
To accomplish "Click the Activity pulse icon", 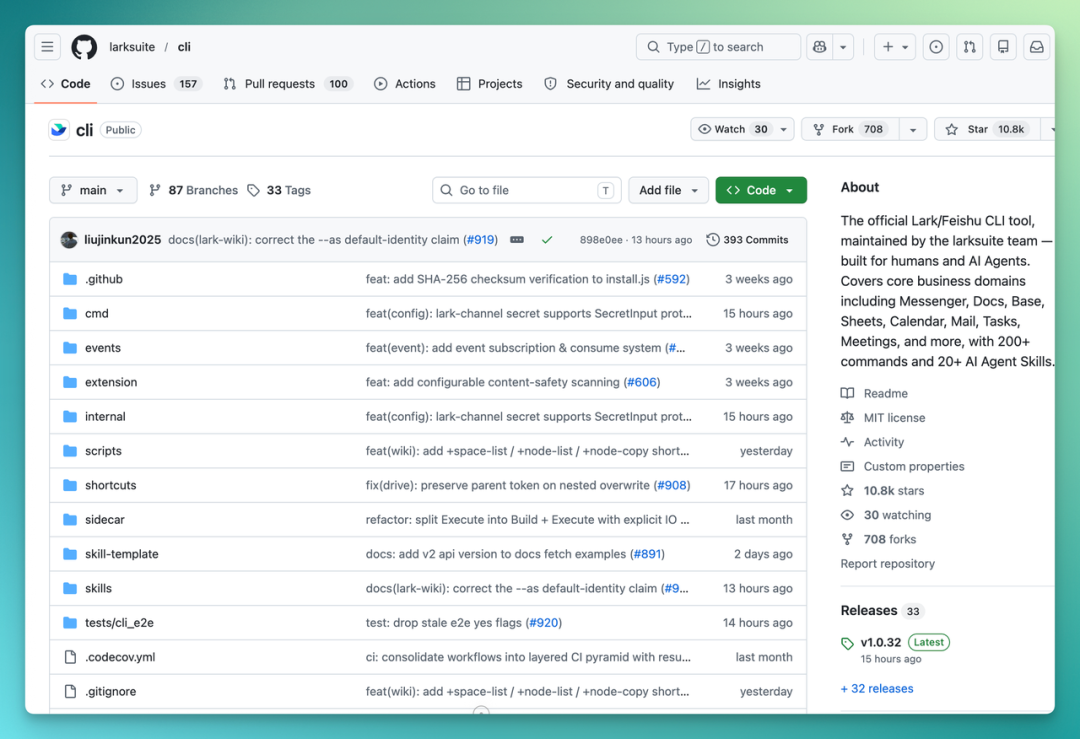I will 847,442.
